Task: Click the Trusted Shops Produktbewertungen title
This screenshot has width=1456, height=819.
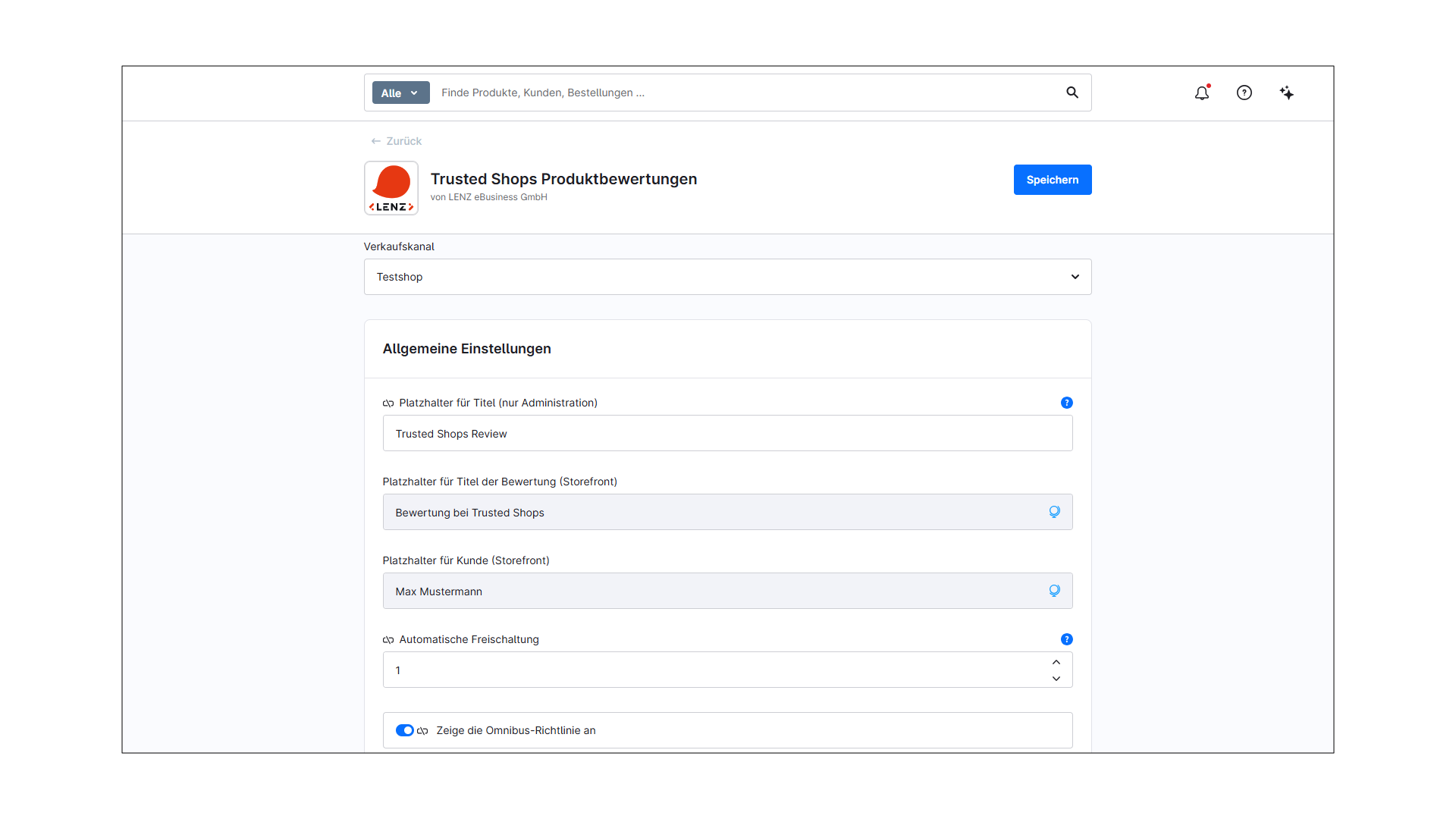Action: pyautogui.click(x=564, y=179)
